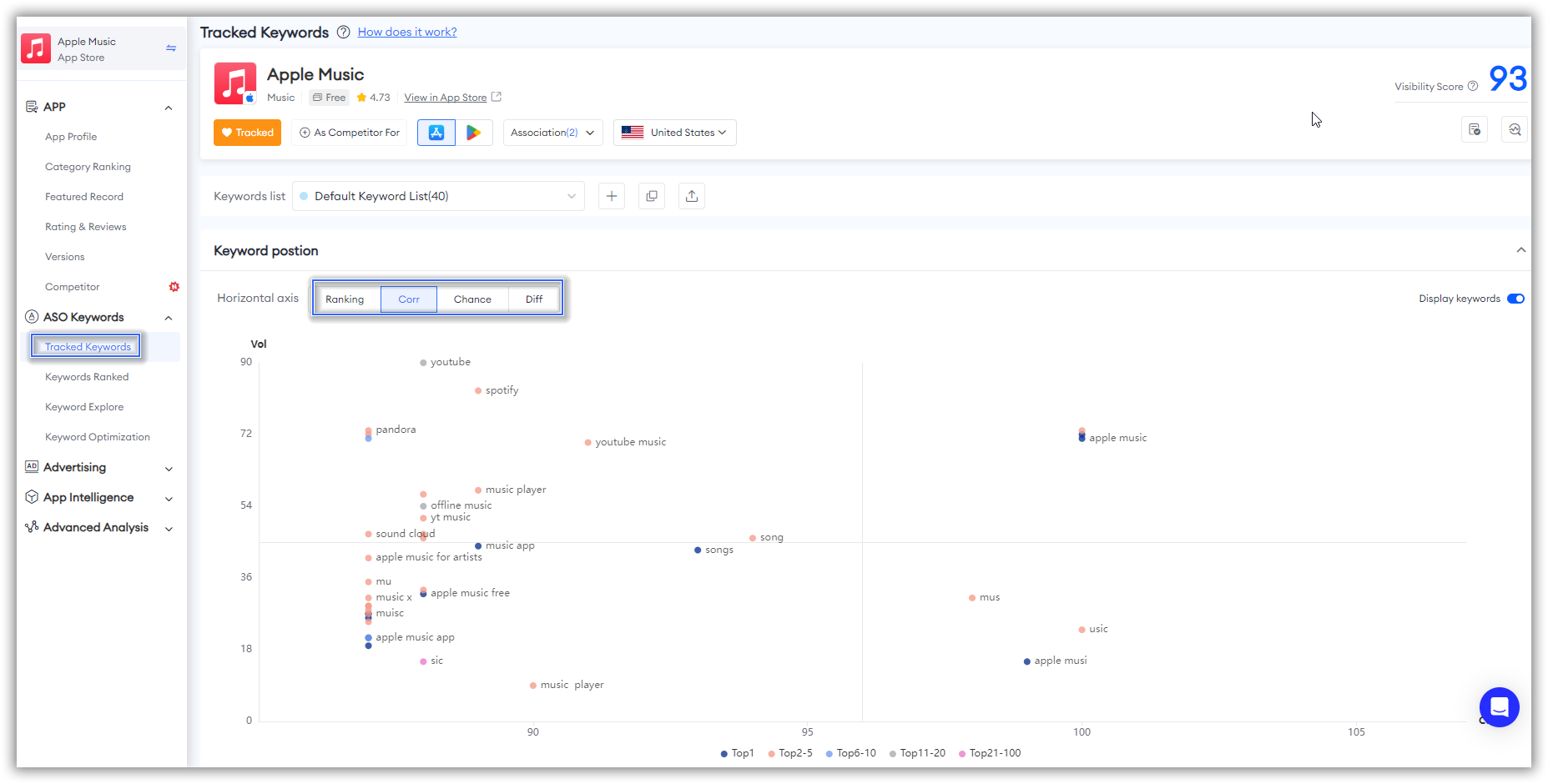1548x784 pixels.
Task: Click the Advanced Analysis icon
Action: [32, 527]
